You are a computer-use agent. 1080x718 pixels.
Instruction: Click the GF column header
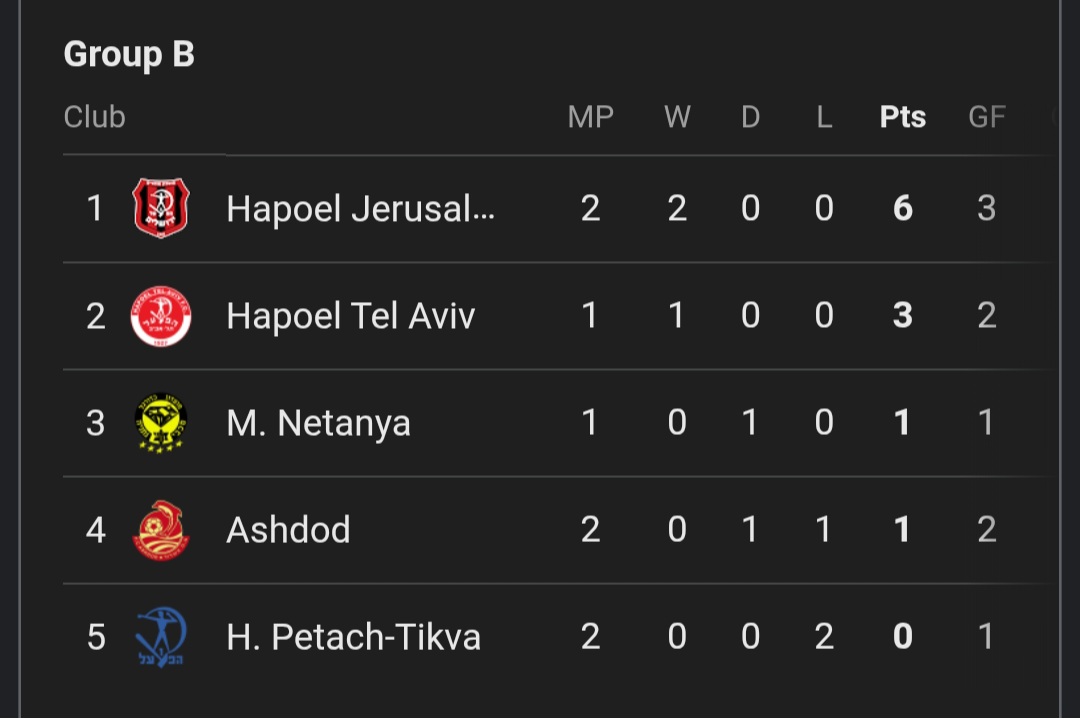[987, 117]
